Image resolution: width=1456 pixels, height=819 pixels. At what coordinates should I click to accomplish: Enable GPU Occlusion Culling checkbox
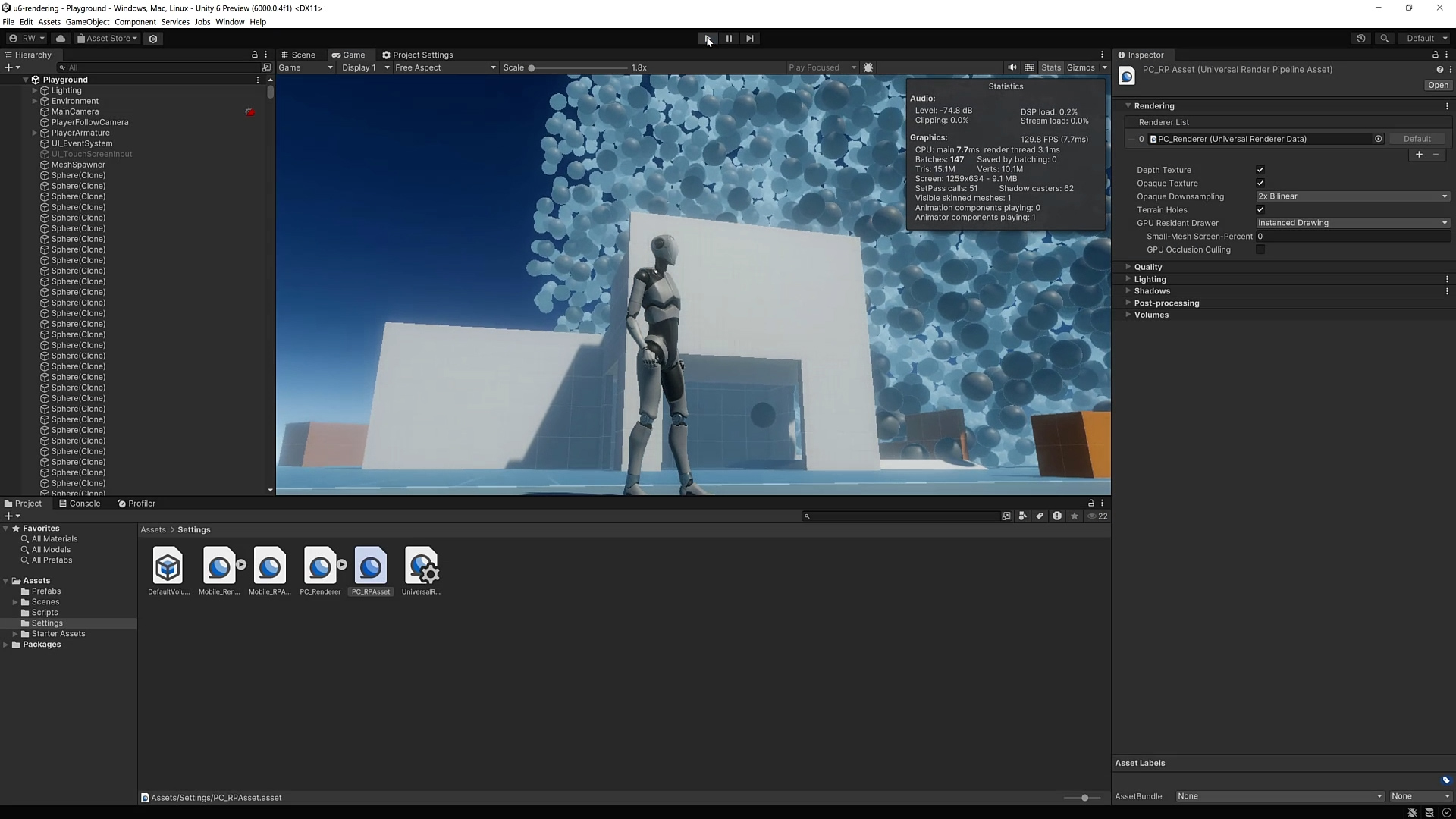[x=1260, y=249]
